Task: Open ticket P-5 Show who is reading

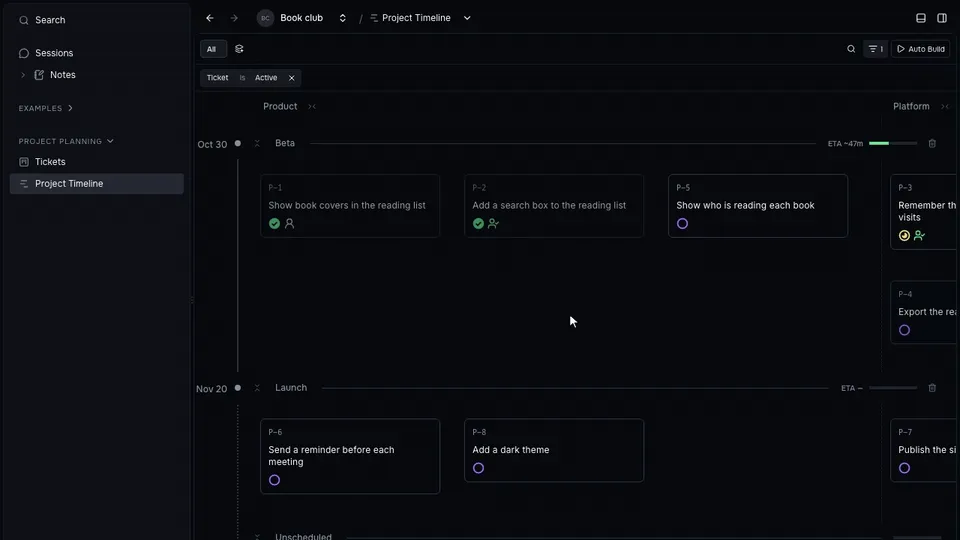Action: (x=757, y=206)
